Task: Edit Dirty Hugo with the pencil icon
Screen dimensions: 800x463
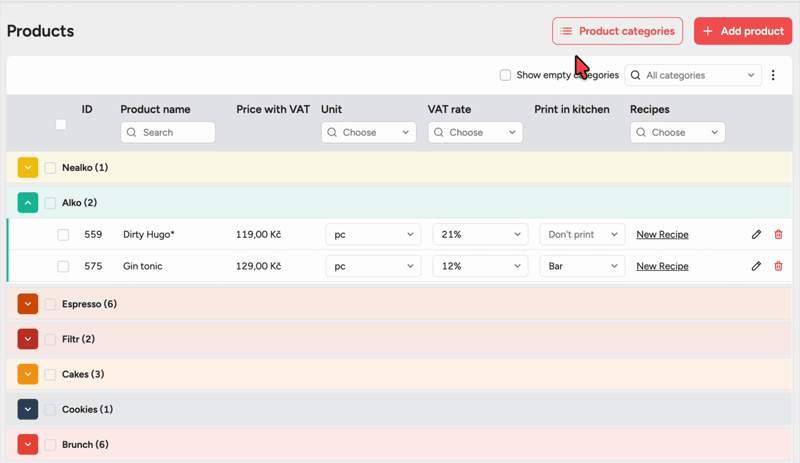Action: point(756,234)
